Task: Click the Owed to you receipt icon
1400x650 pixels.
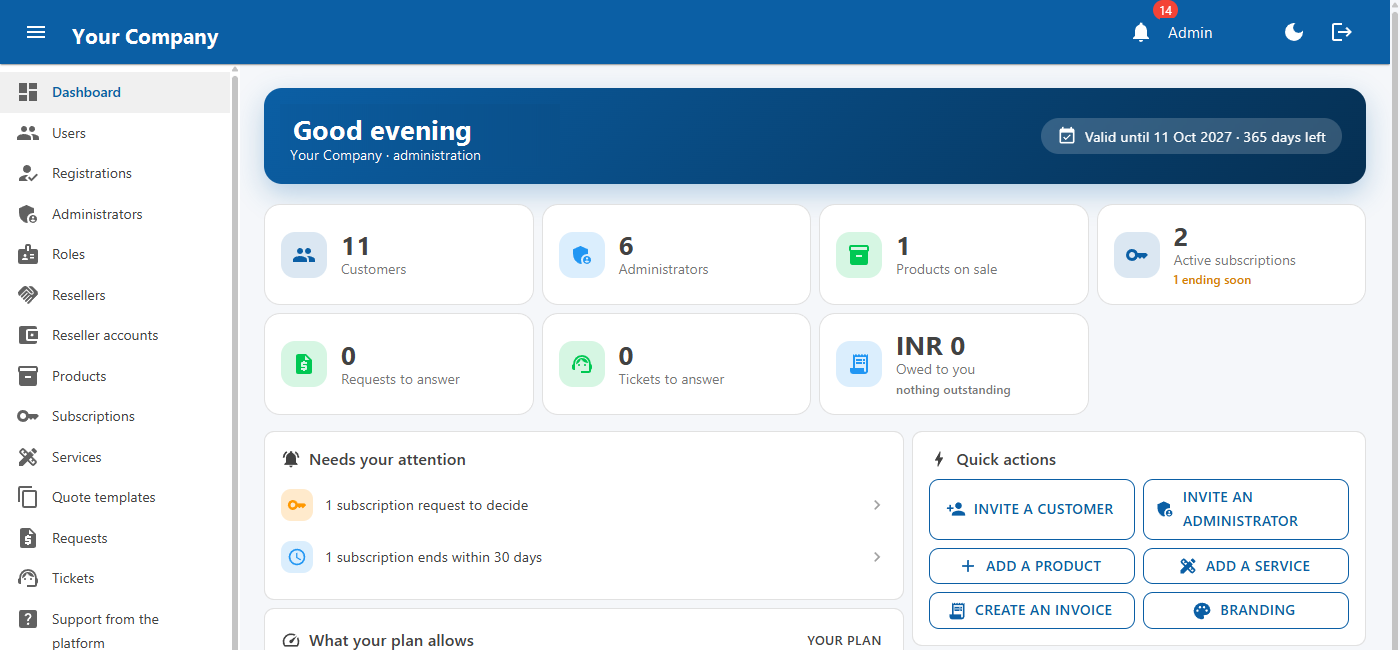Action: point(859,364)
